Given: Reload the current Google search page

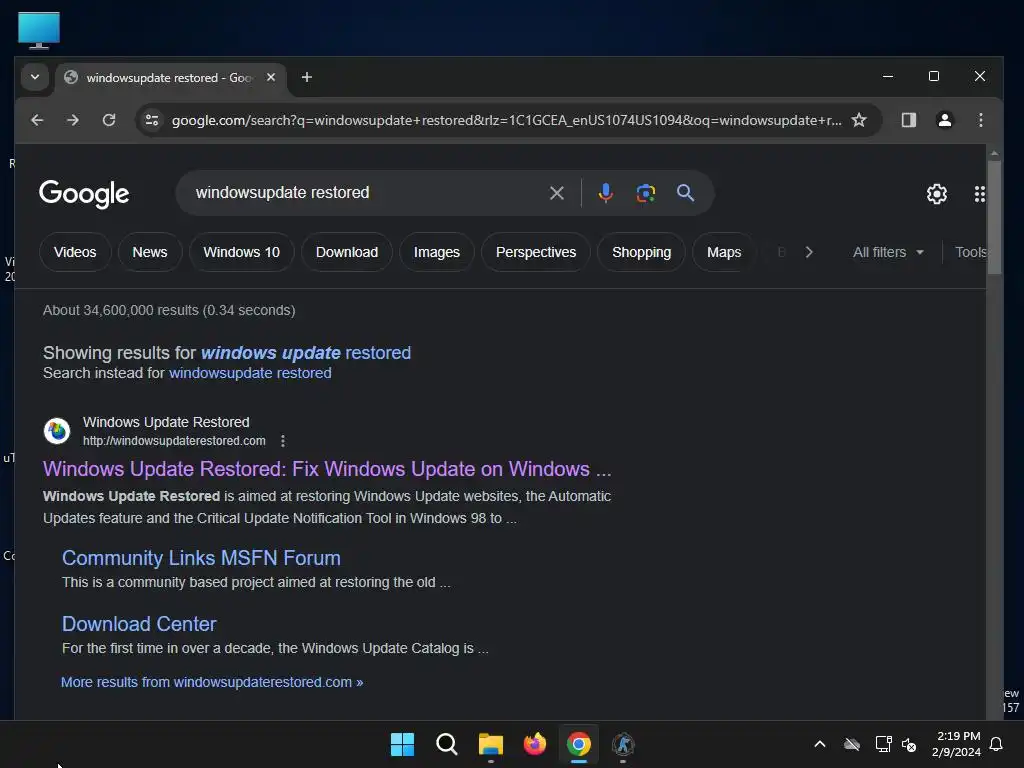Looking at the screenshot, I should pyautogui.click(x=109, y=120).
